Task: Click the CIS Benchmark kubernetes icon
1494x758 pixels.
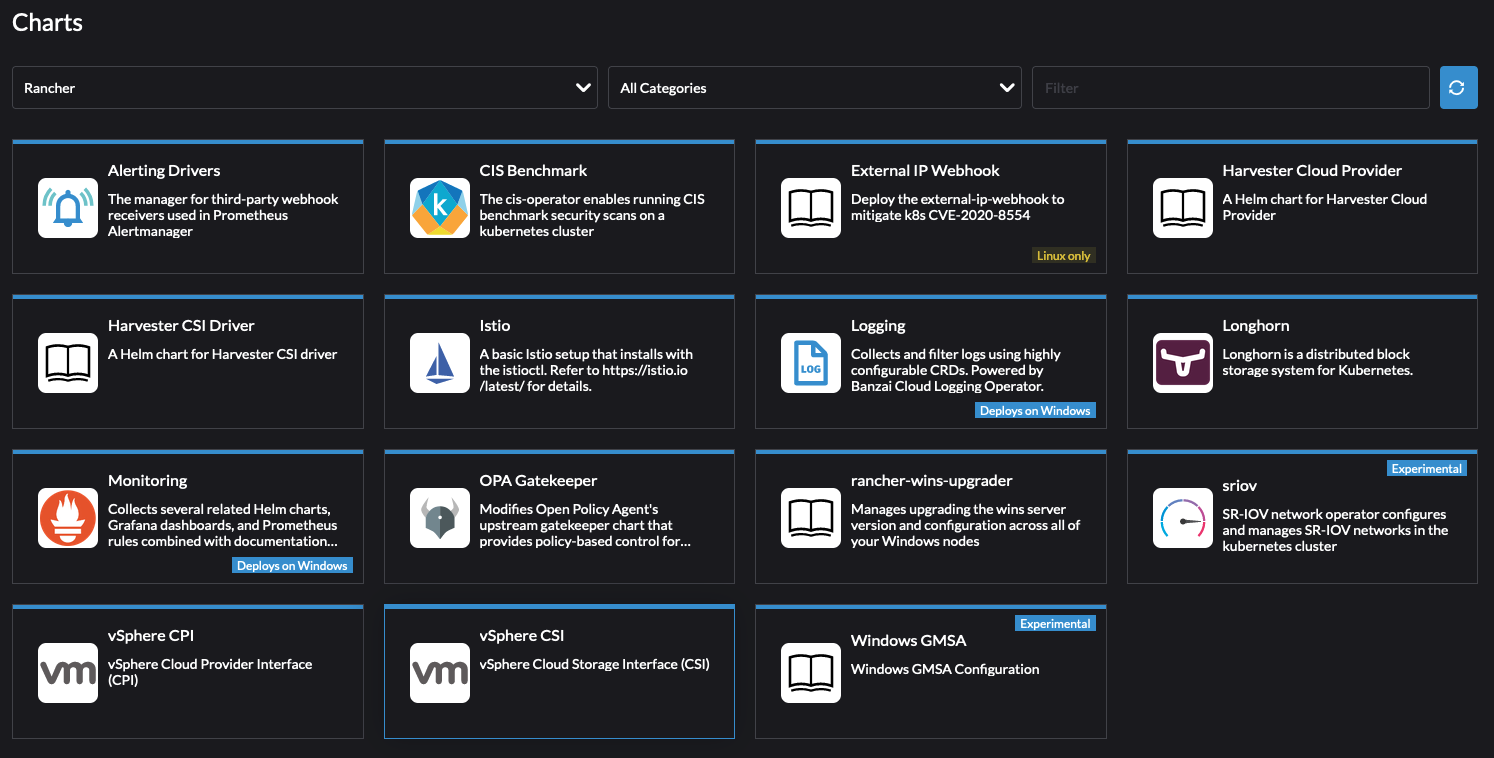Action: pos(439,207)
